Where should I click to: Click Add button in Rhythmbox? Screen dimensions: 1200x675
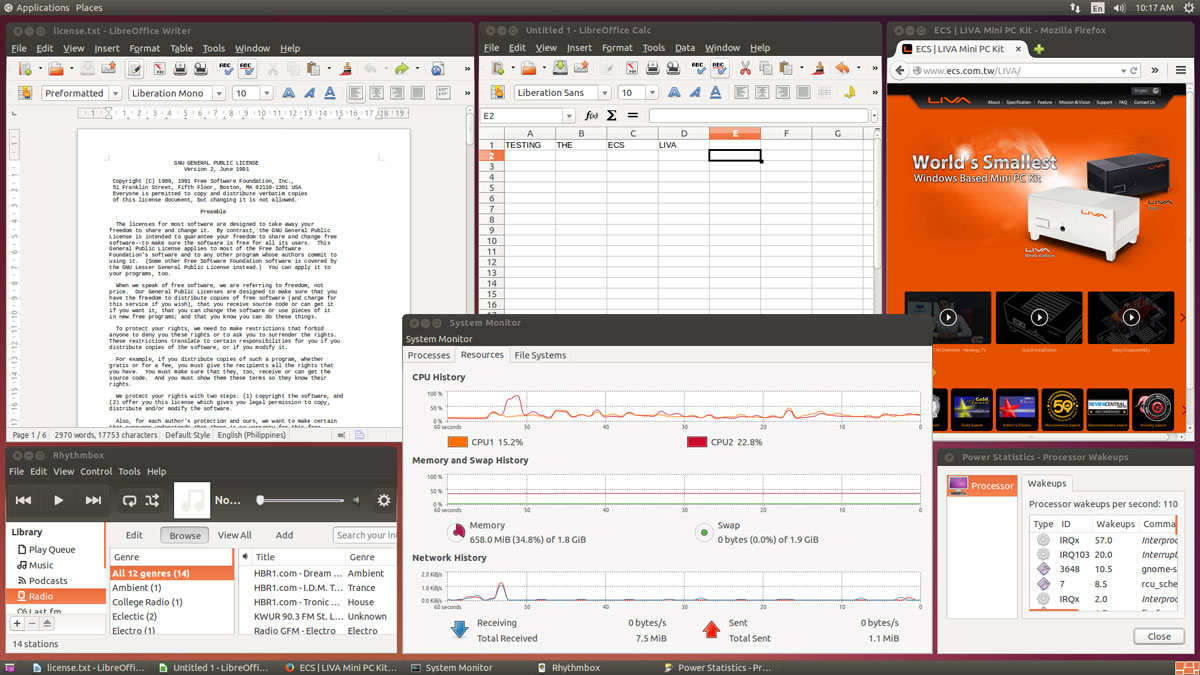[285, 535]
